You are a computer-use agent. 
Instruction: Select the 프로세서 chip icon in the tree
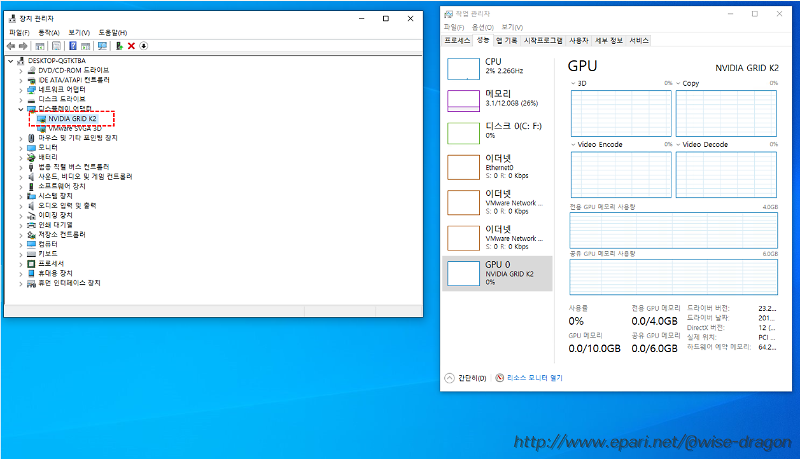click(x=31, y=264)
